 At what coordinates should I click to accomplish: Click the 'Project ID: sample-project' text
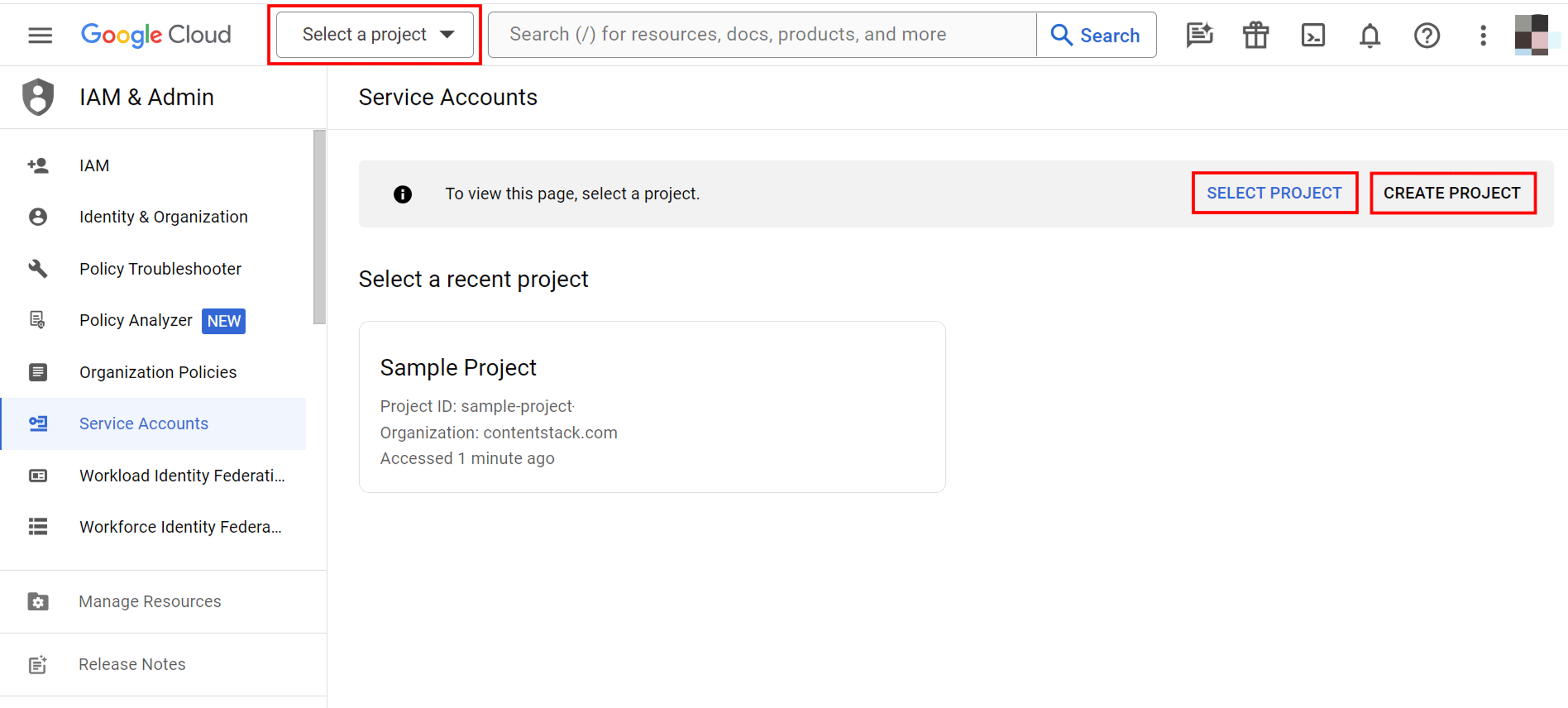477,406
